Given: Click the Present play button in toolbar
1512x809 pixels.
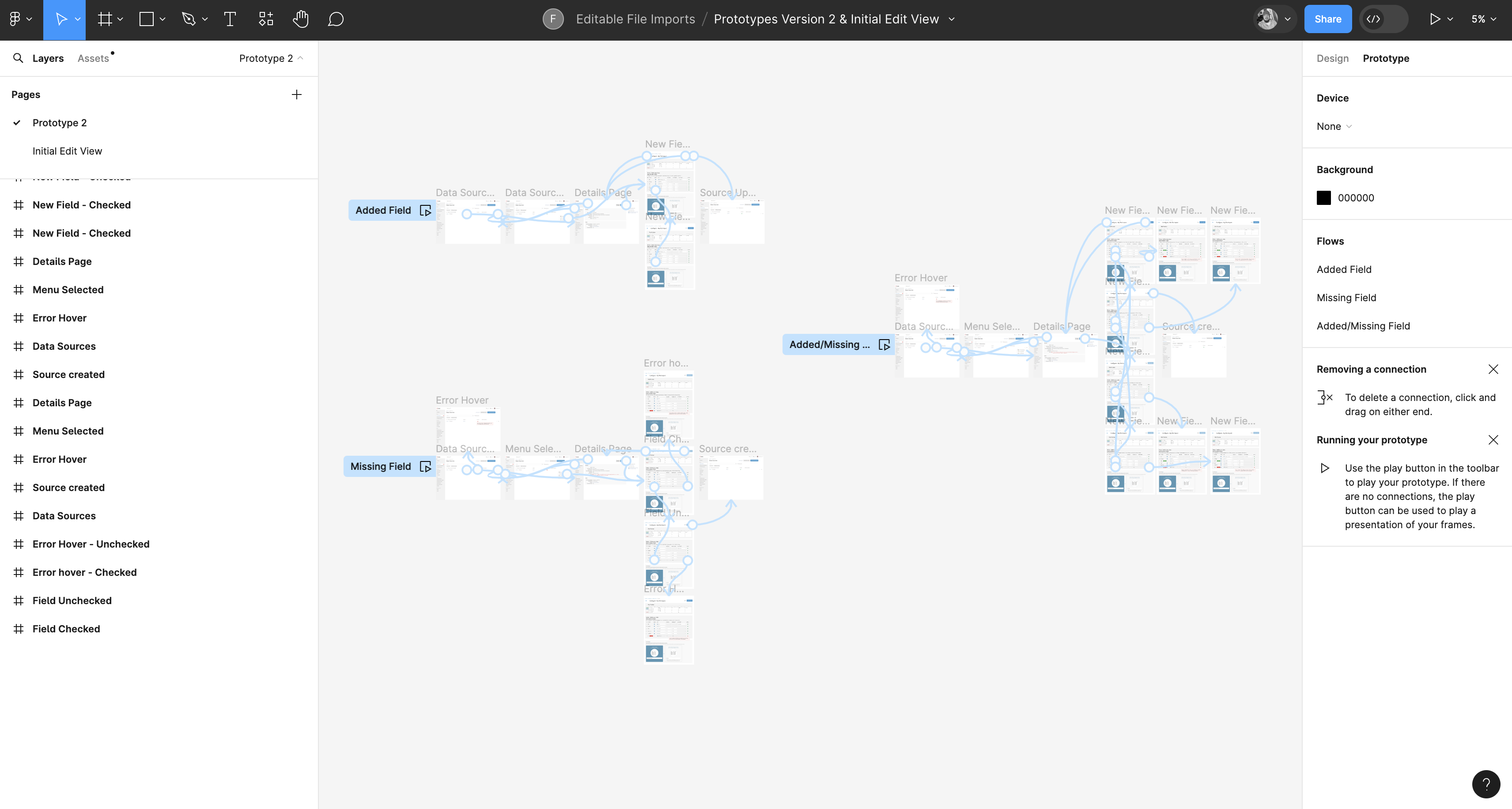Looking at the screenshot, I should [x=1435, y=19].
